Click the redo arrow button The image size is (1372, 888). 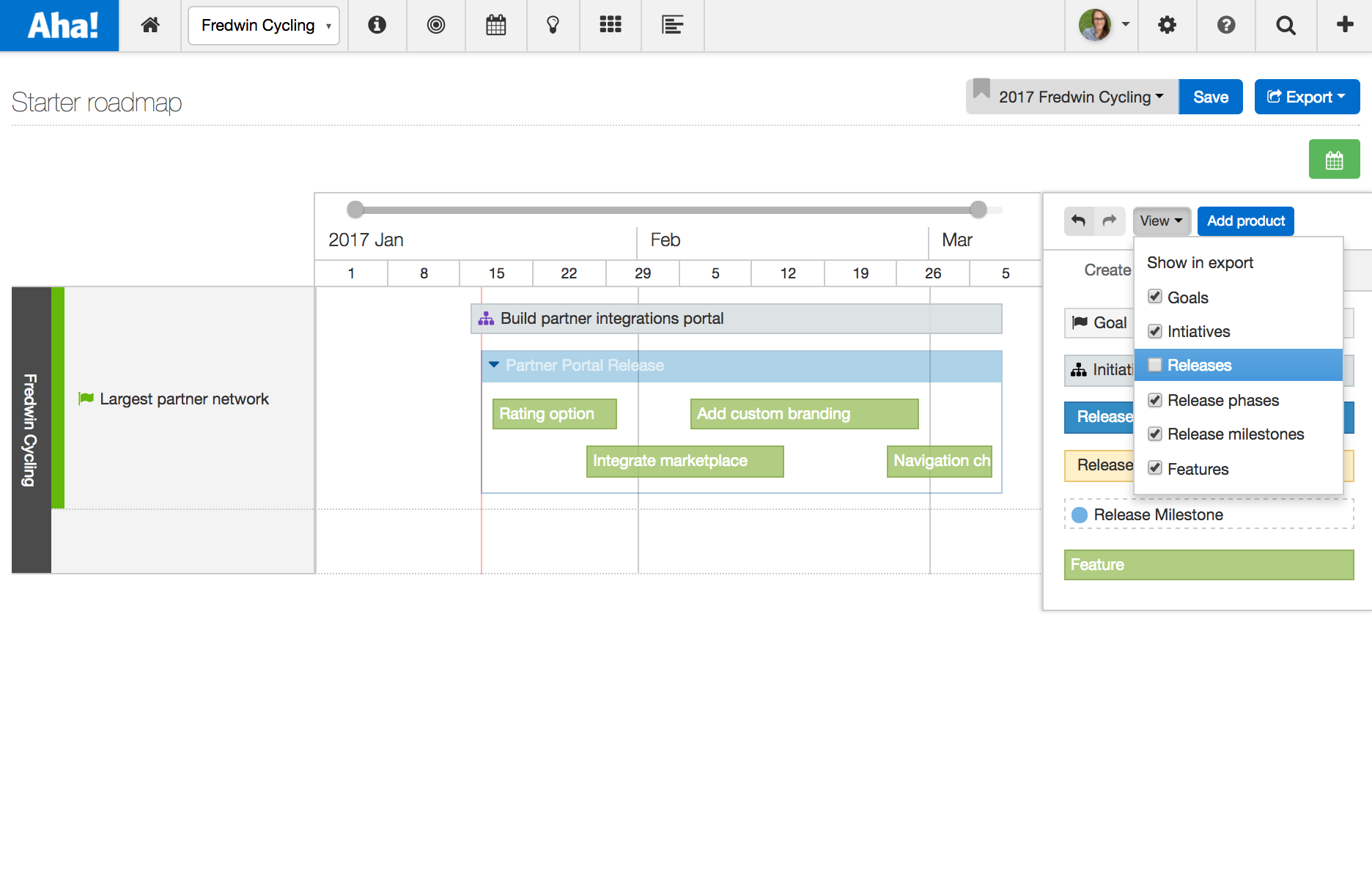pyautogui.click(x=1110, y=221)
